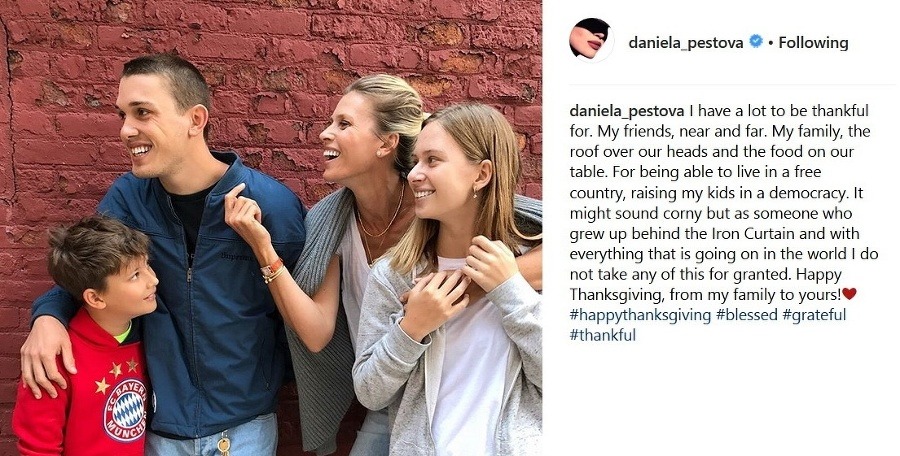Click the red heart emoji
Image resolution: width=900 pixels, height=456 pixels.
click(849, 294)
